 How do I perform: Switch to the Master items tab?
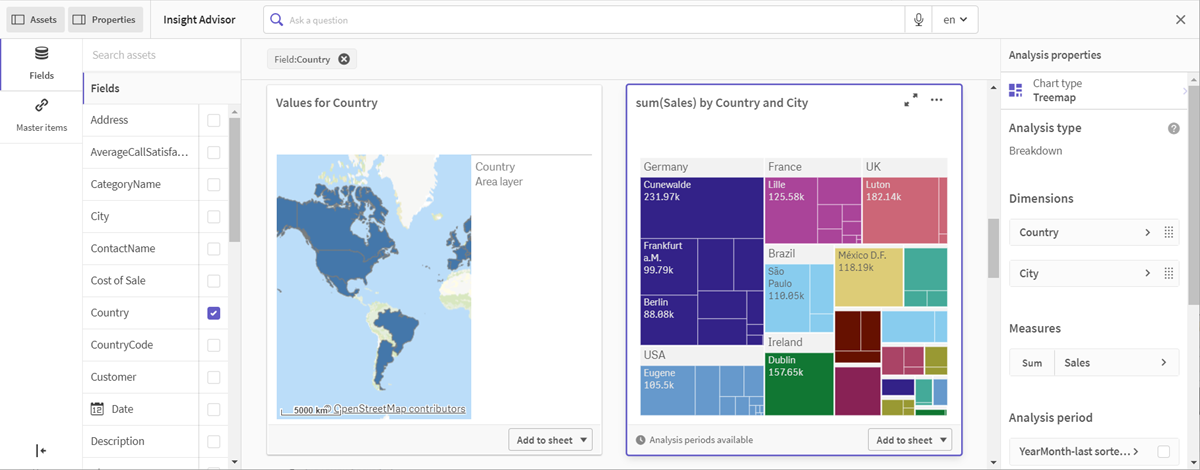tap(41, 115)
